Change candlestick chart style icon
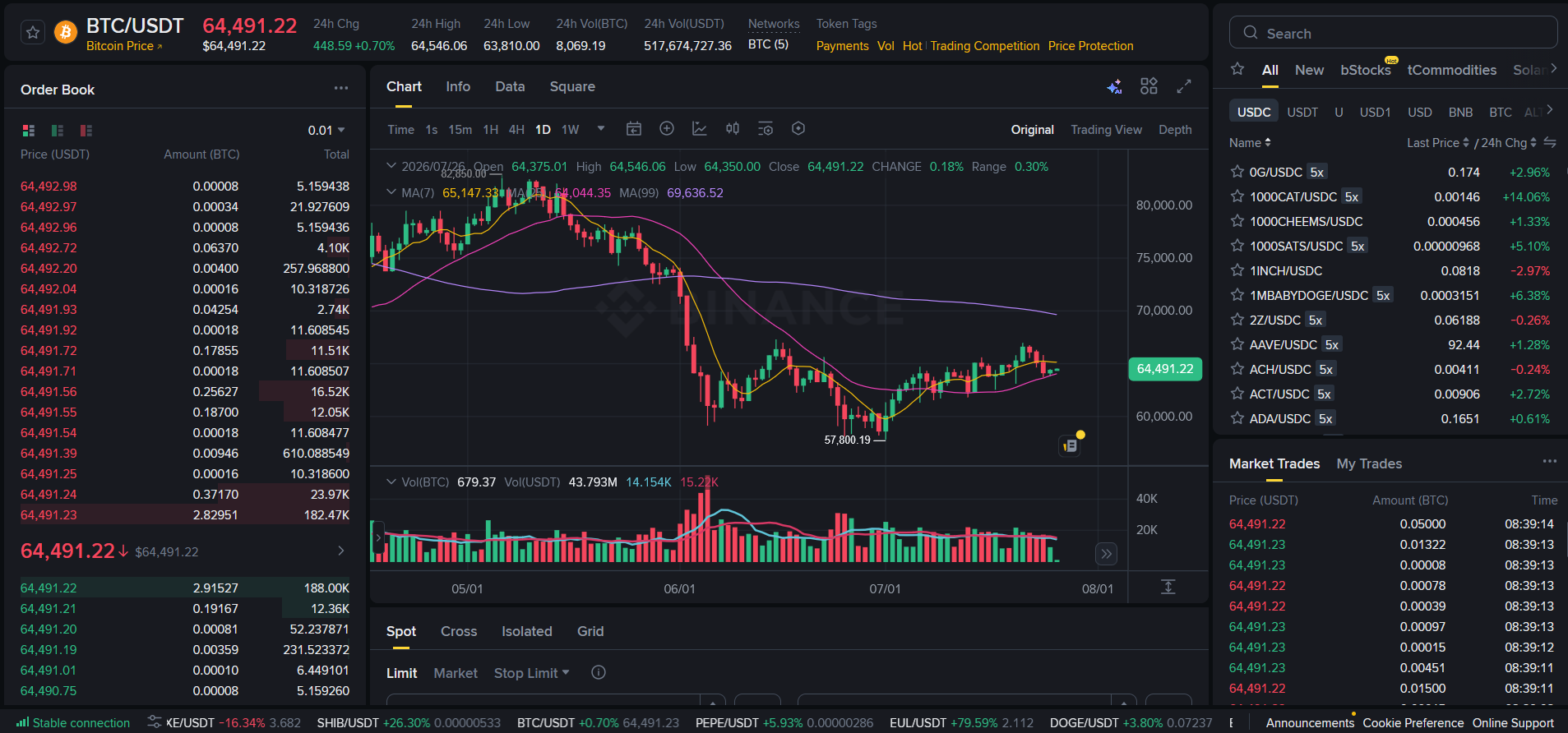The image size is (1568, 733). pyautogui.click(x=733, y=128)
